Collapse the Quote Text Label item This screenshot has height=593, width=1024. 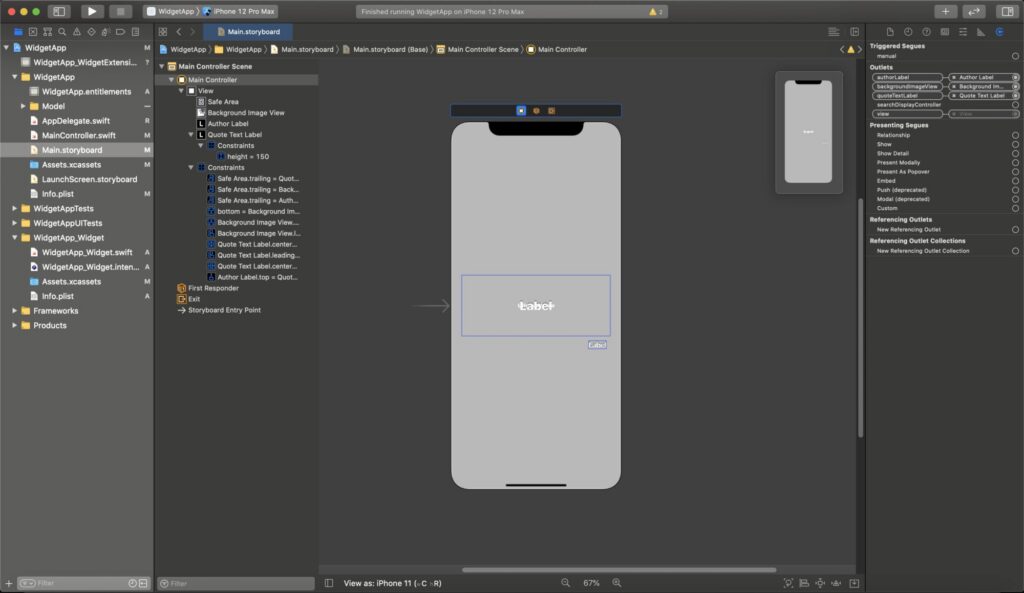click(x=191, y=135)
